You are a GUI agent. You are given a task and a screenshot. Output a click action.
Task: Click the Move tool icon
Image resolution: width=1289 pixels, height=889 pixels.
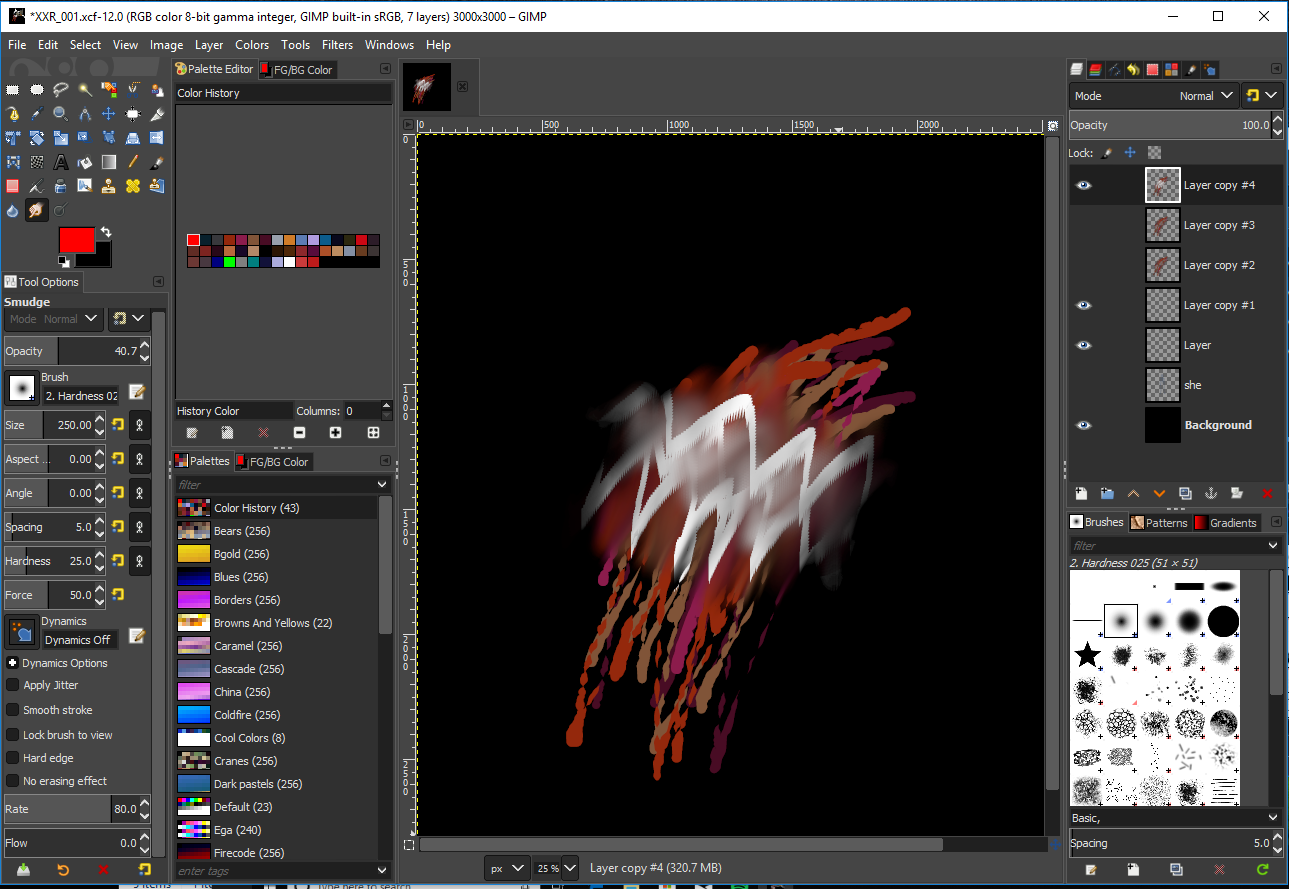[x=109, y=114]
